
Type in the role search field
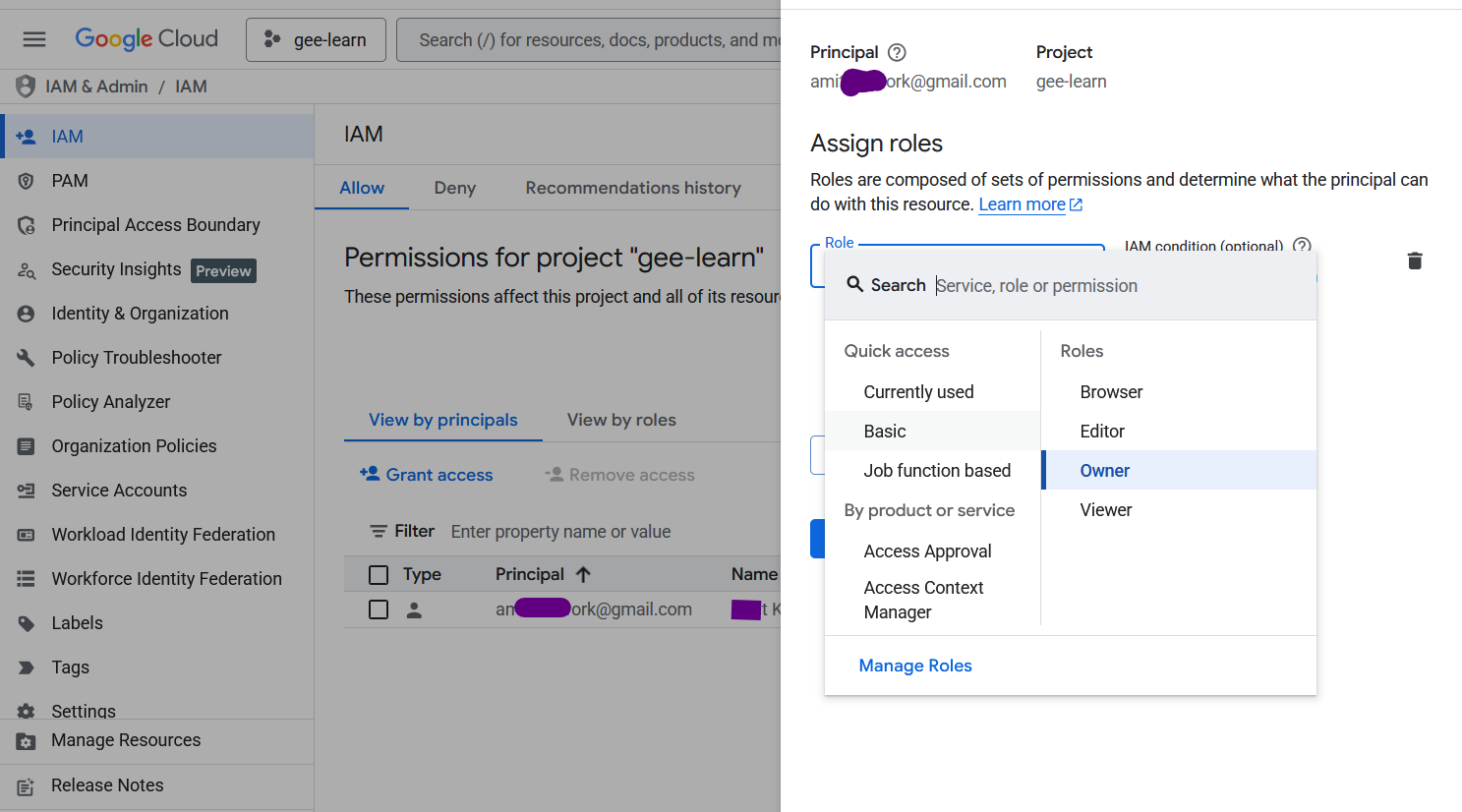point(1036,285)
